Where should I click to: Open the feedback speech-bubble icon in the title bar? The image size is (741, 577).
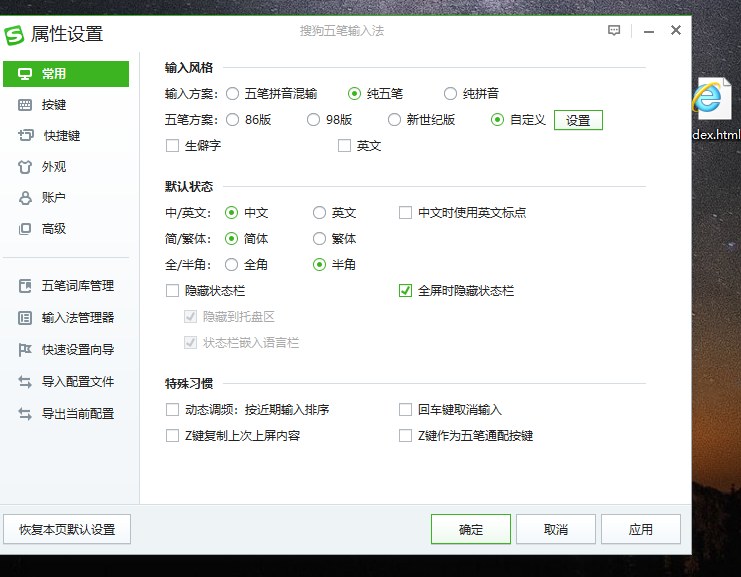click(x=614, y=31)
